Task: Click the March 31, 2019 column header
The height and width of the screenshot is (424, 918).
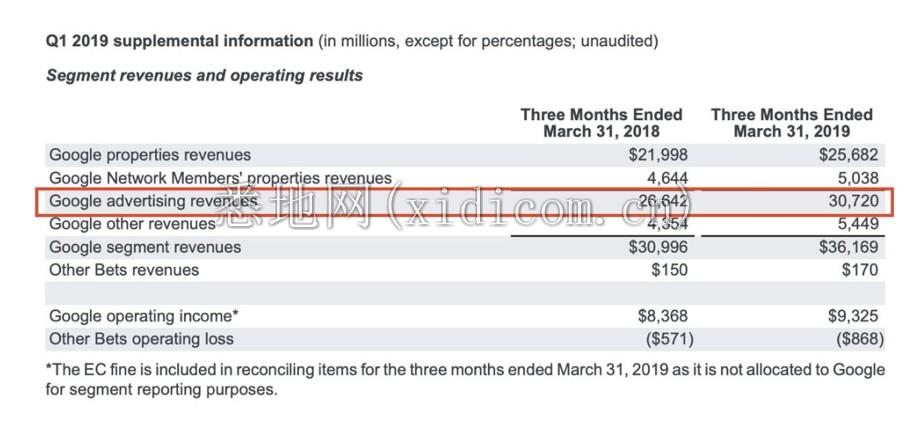Action: coord(792,122)
